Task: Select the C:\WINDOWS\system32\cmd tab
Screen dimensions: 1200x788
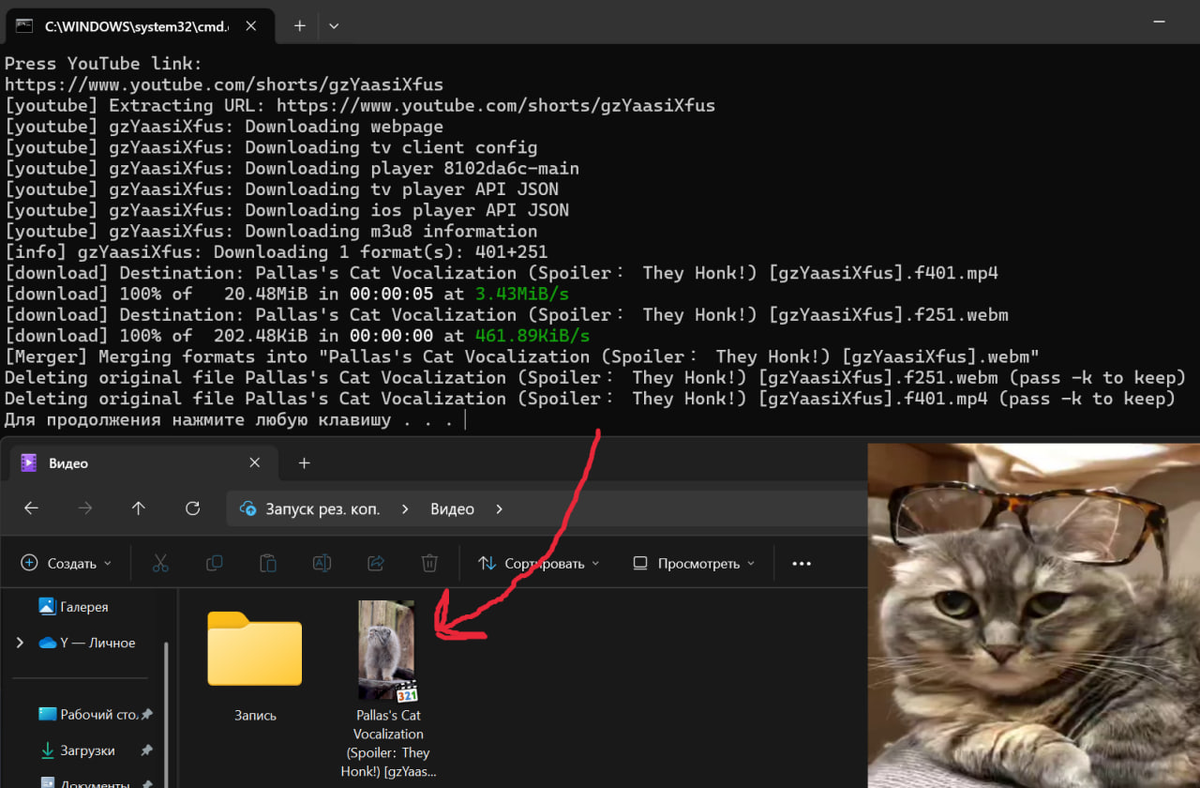Action: pyautogui.click(x=138, y=26)
